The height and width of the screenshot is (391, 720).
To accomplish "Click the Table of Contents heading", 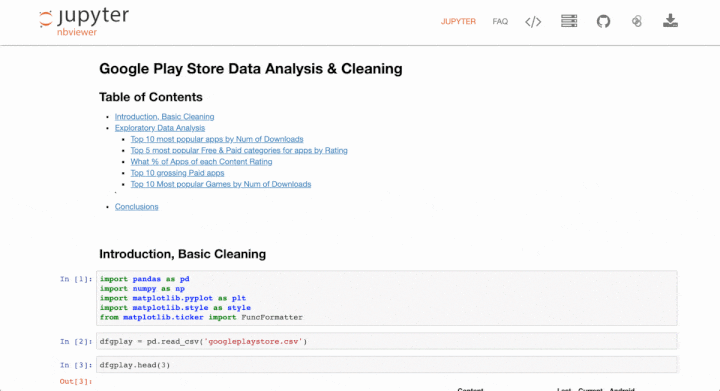I will [x=151, y=97].
